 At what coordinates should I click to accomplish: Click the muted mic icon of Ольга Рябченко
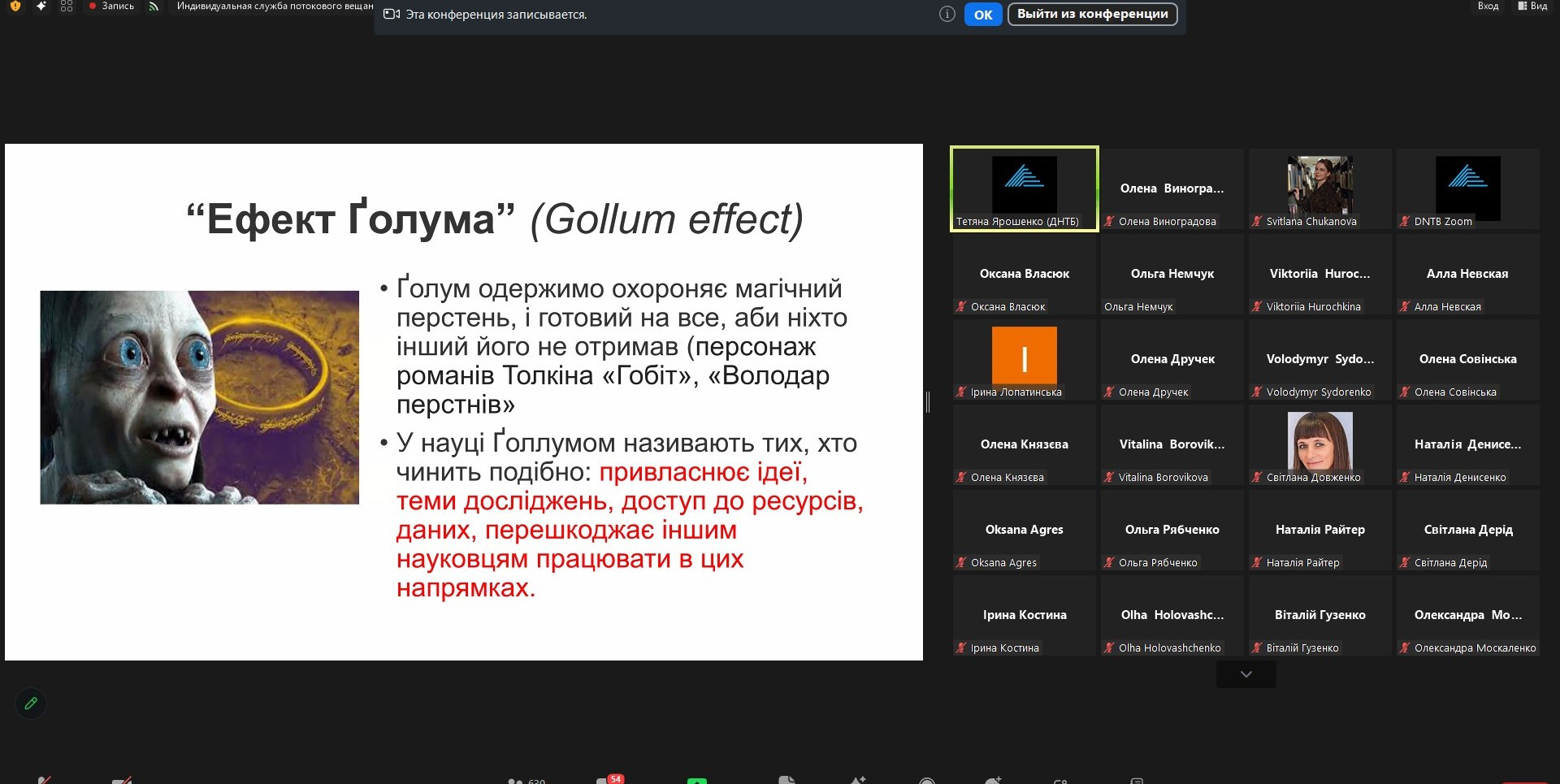(1109, 562)
